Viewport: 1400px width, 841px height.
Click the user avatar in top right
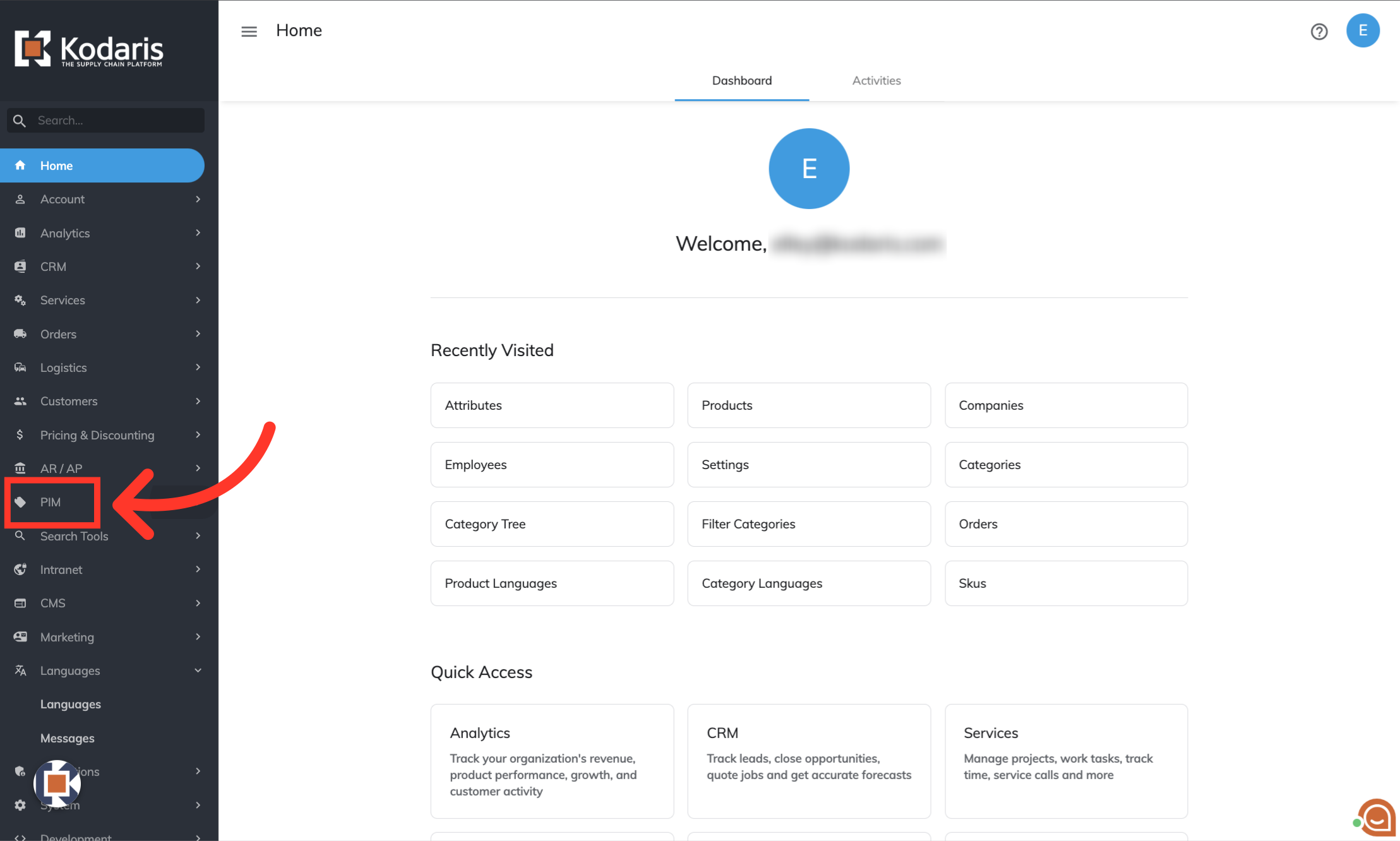[1362, 30]
